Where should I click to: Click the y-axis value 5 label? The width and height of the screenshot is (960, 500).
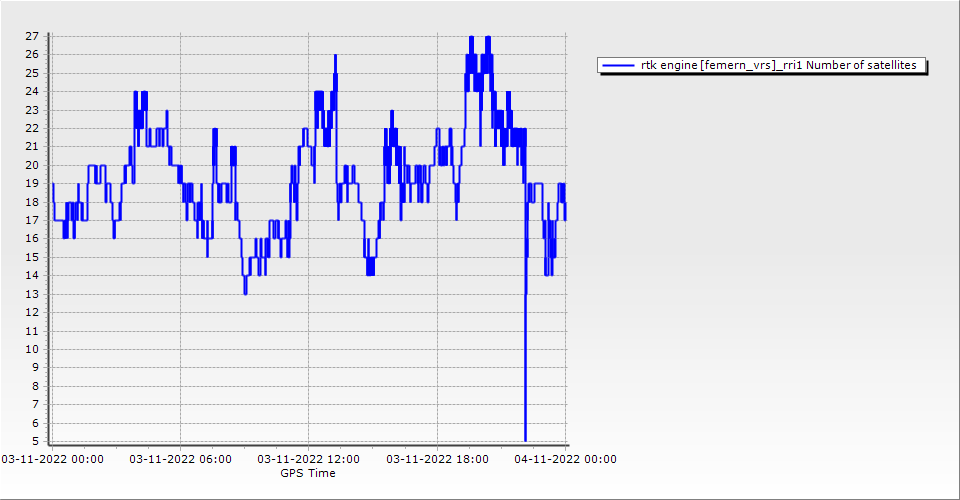[x=35, y=441]
